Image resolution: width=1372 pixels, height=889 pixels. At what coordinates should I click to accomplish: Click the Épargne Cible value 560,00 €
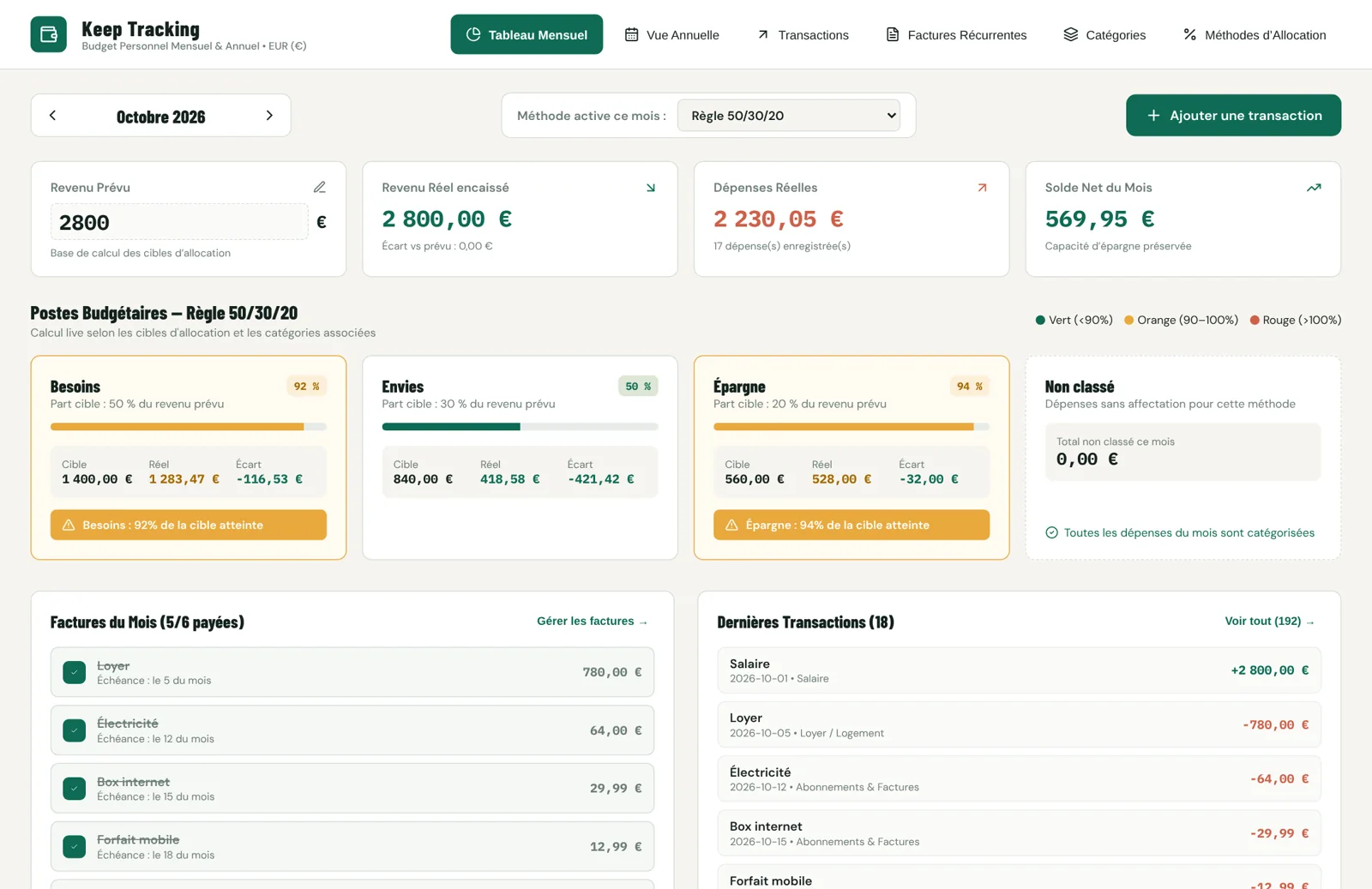pos(755,479)
